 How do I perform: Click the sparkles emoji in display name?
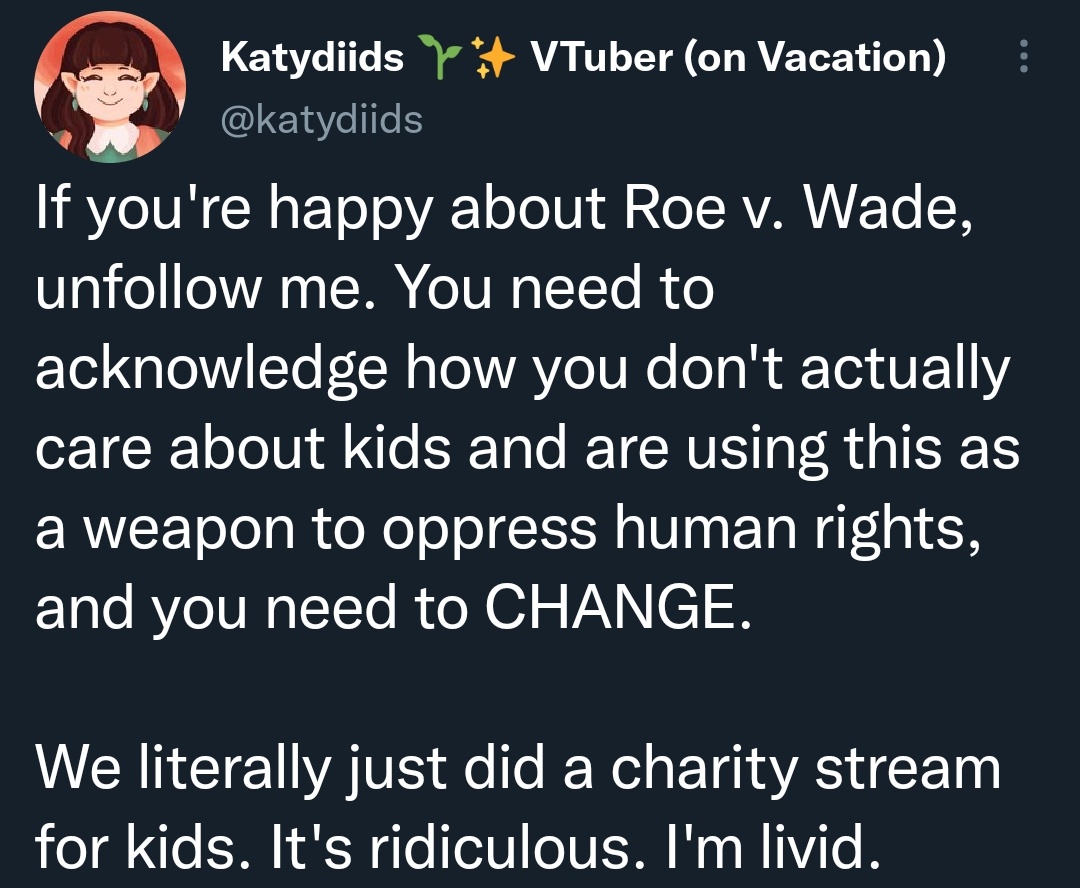(x=492, y=57)
